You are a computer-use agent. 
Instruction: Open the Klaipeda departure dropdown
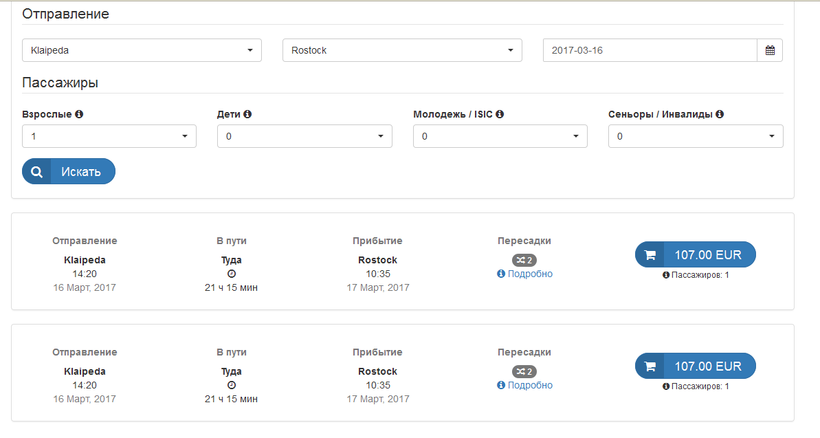tap(141, 50)
